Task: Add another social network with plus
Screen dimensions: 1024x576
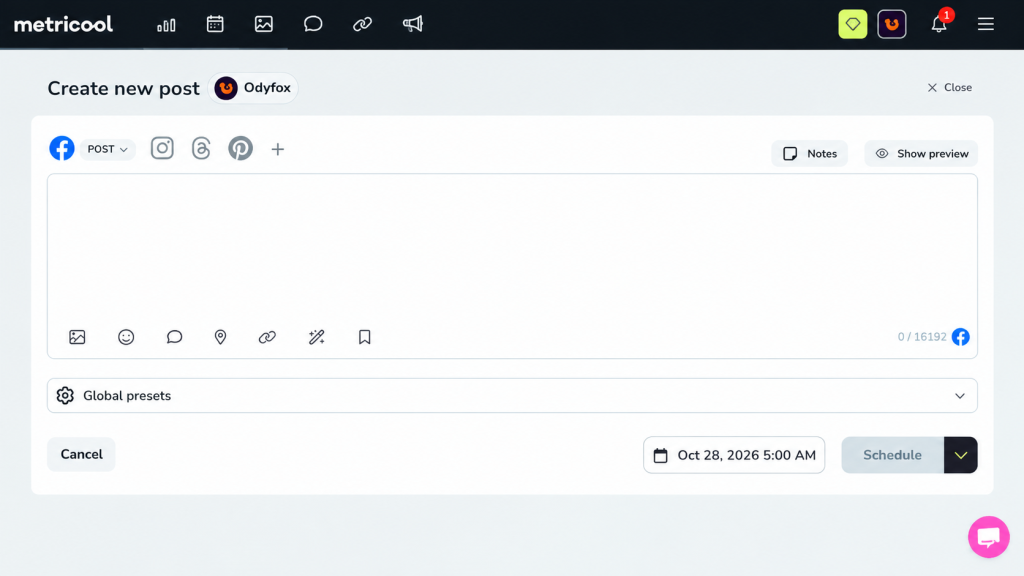Action: (278, 150)
